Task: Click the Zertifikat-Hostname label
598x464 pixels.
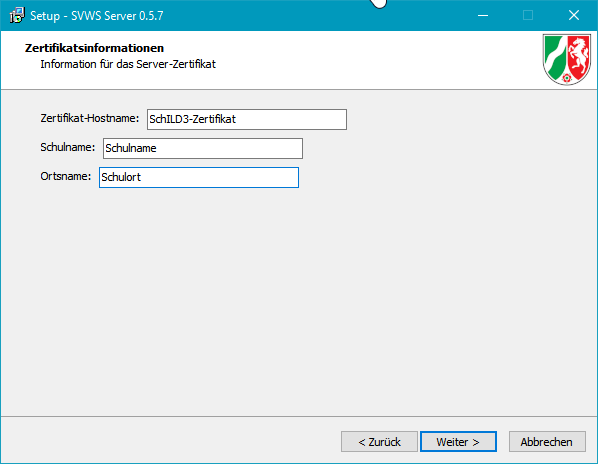Action: pos(90,118)
